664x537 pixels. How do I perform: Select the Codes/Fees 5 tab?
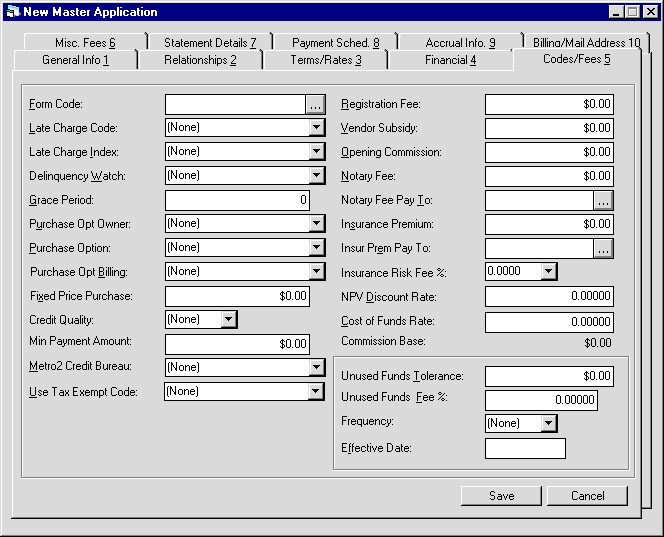pos(576,59)
